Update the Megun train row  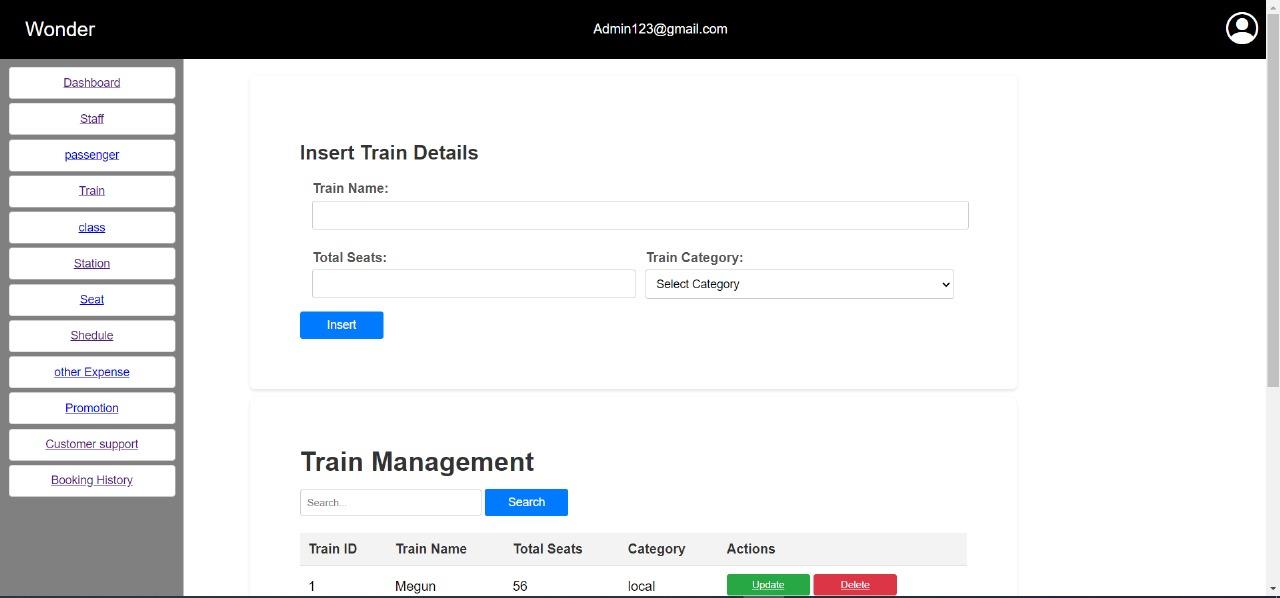pos(768,585)
